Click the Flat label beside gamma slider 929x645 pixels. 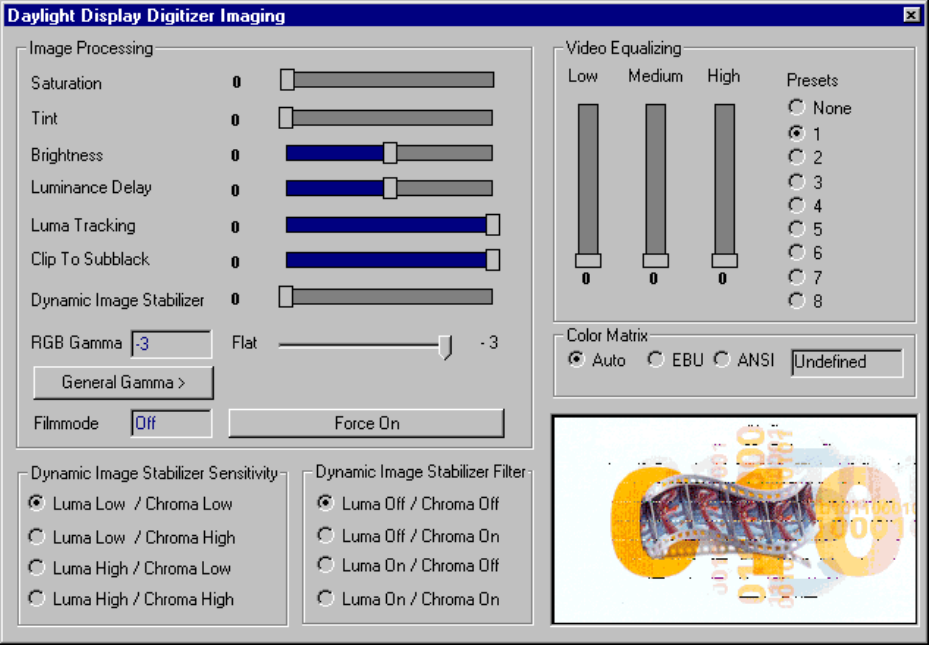pos(245,343)
